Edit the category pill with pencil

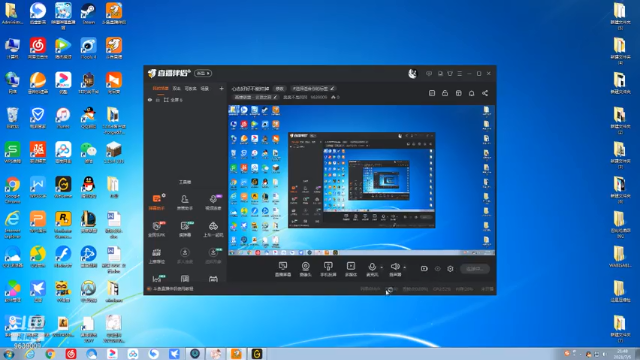click(256, 97)
